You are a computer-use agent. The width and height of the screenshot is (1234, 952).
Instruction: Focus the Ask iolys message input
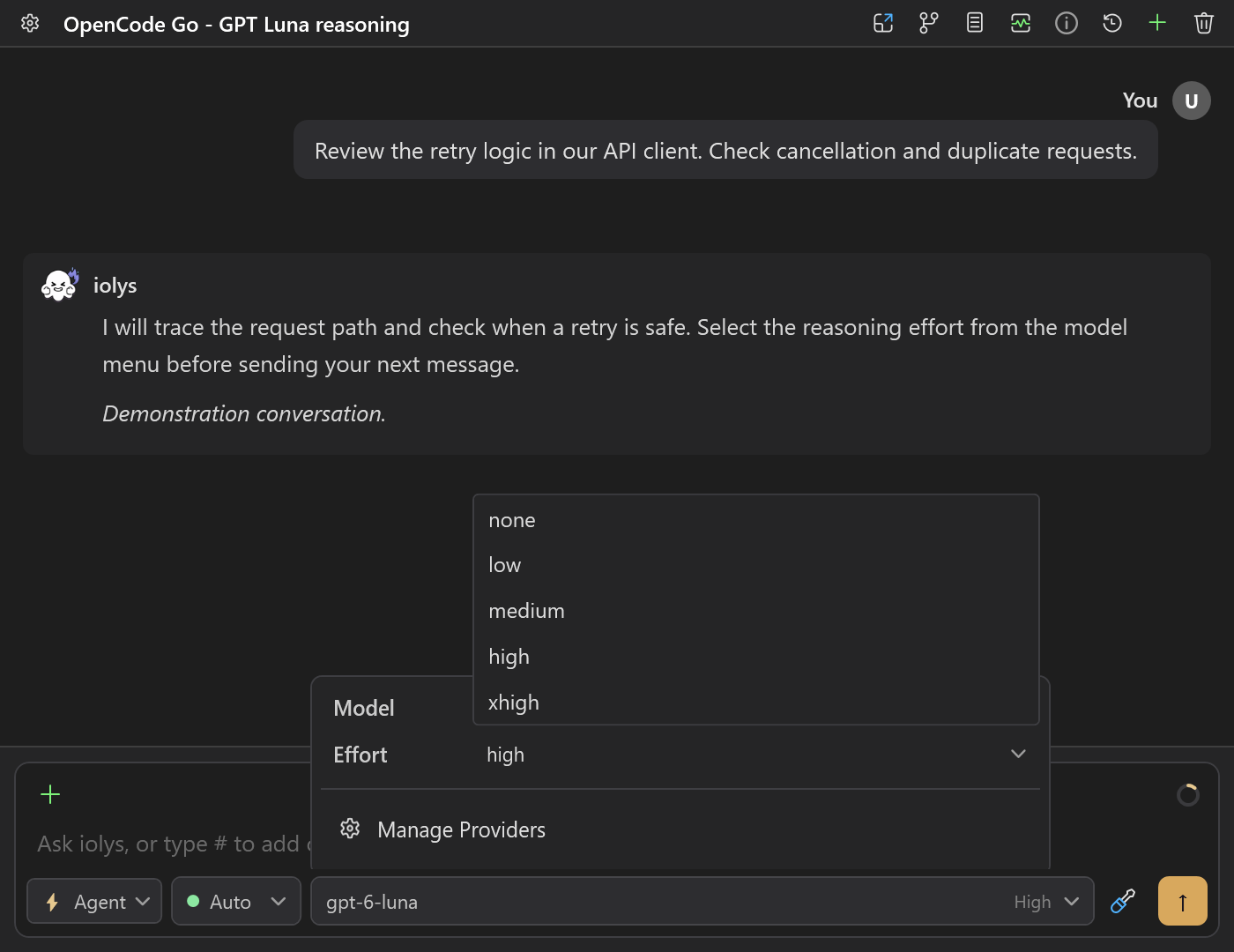[172, 844]
